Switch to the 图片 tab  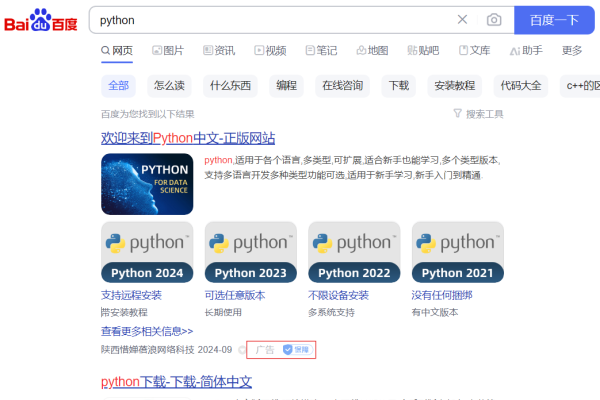click(x=168, y=51)
